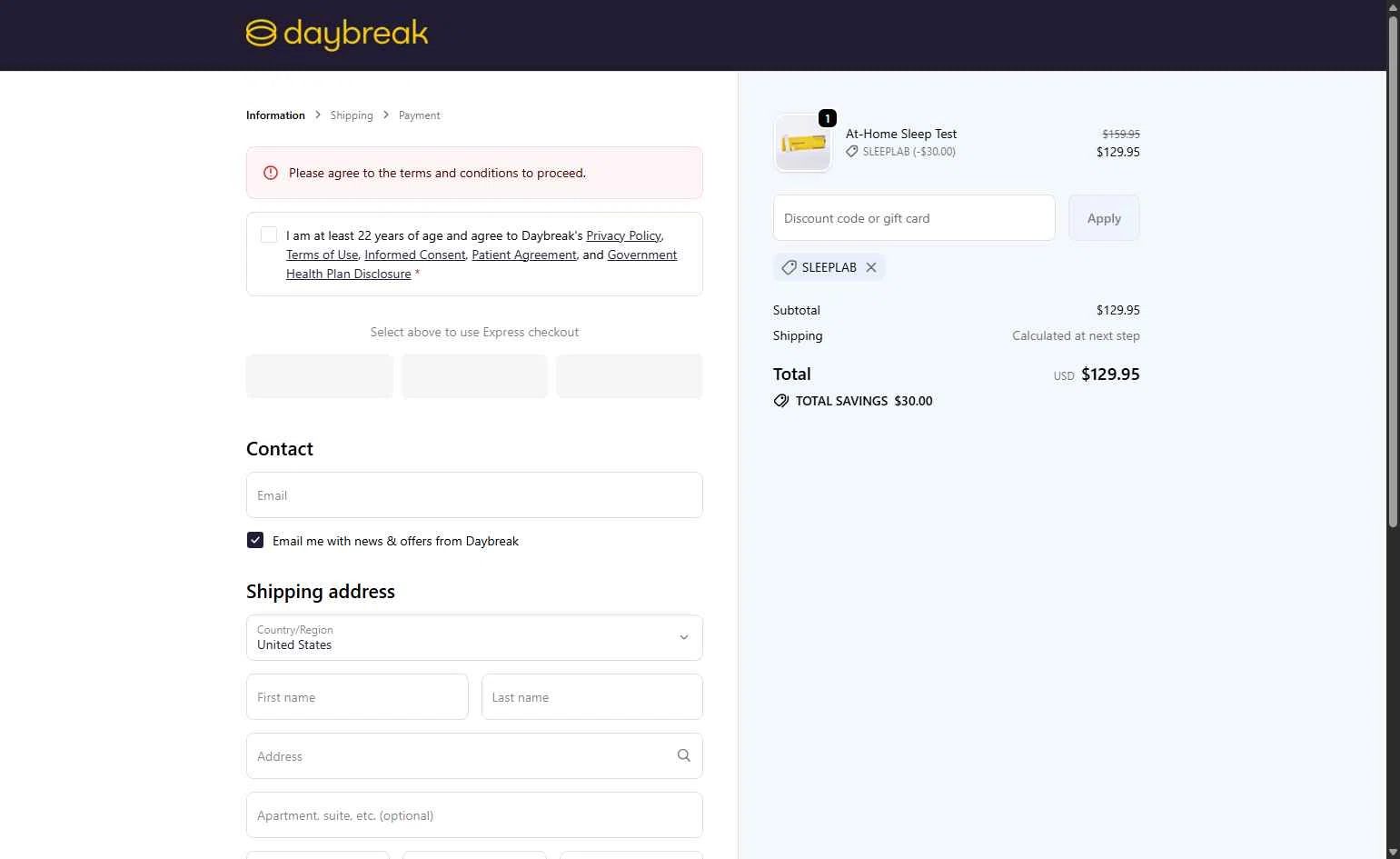Open the Country/Region dropdown

[474, 637]
